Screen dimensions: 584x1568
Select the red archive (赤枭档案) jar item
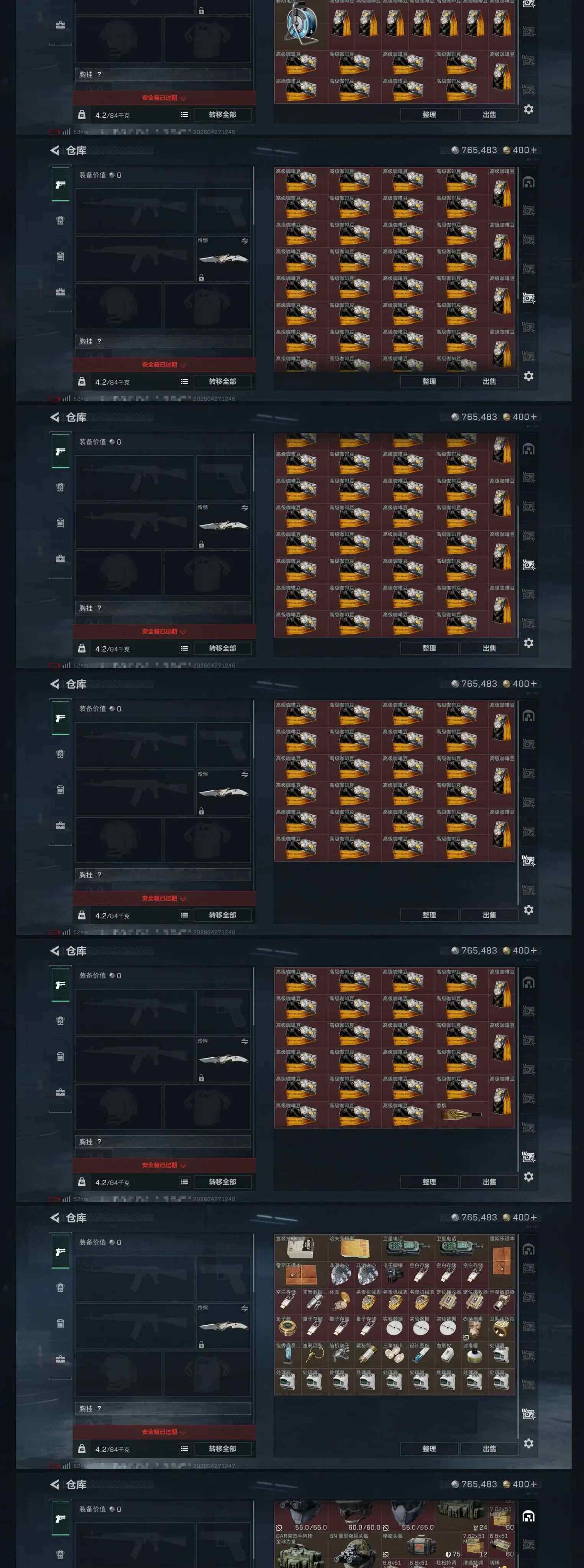(x=475, y=1328)
